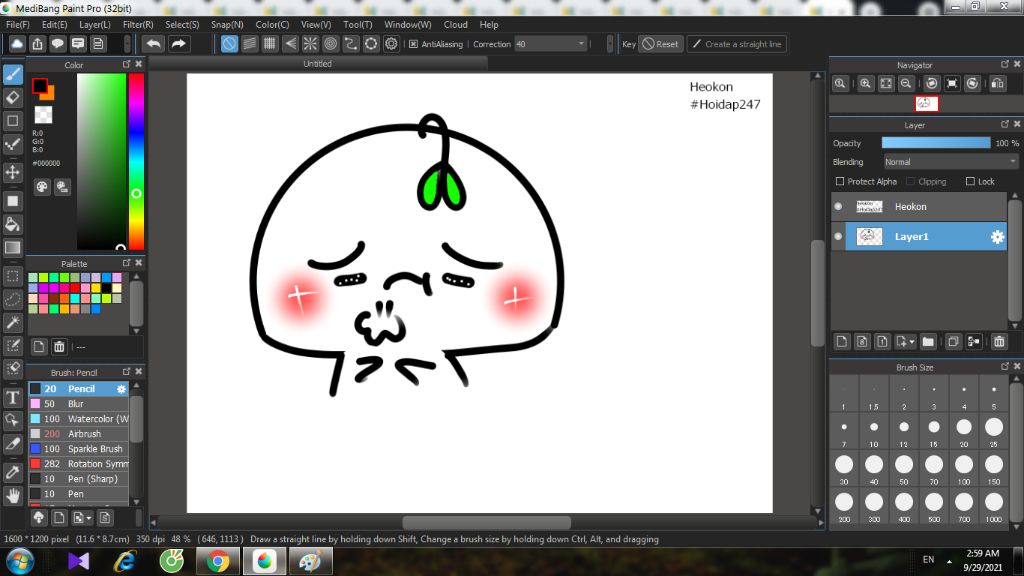Undock the Color panel
The width and height of the screenshot is (1024, 576).
pyautogui.click(x=127, y=64)
